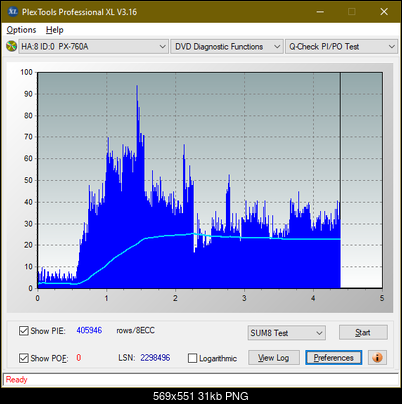Toggle the Show PIE checkbox
The width and height of the screenshot is (402, 404).
(24, 331)
